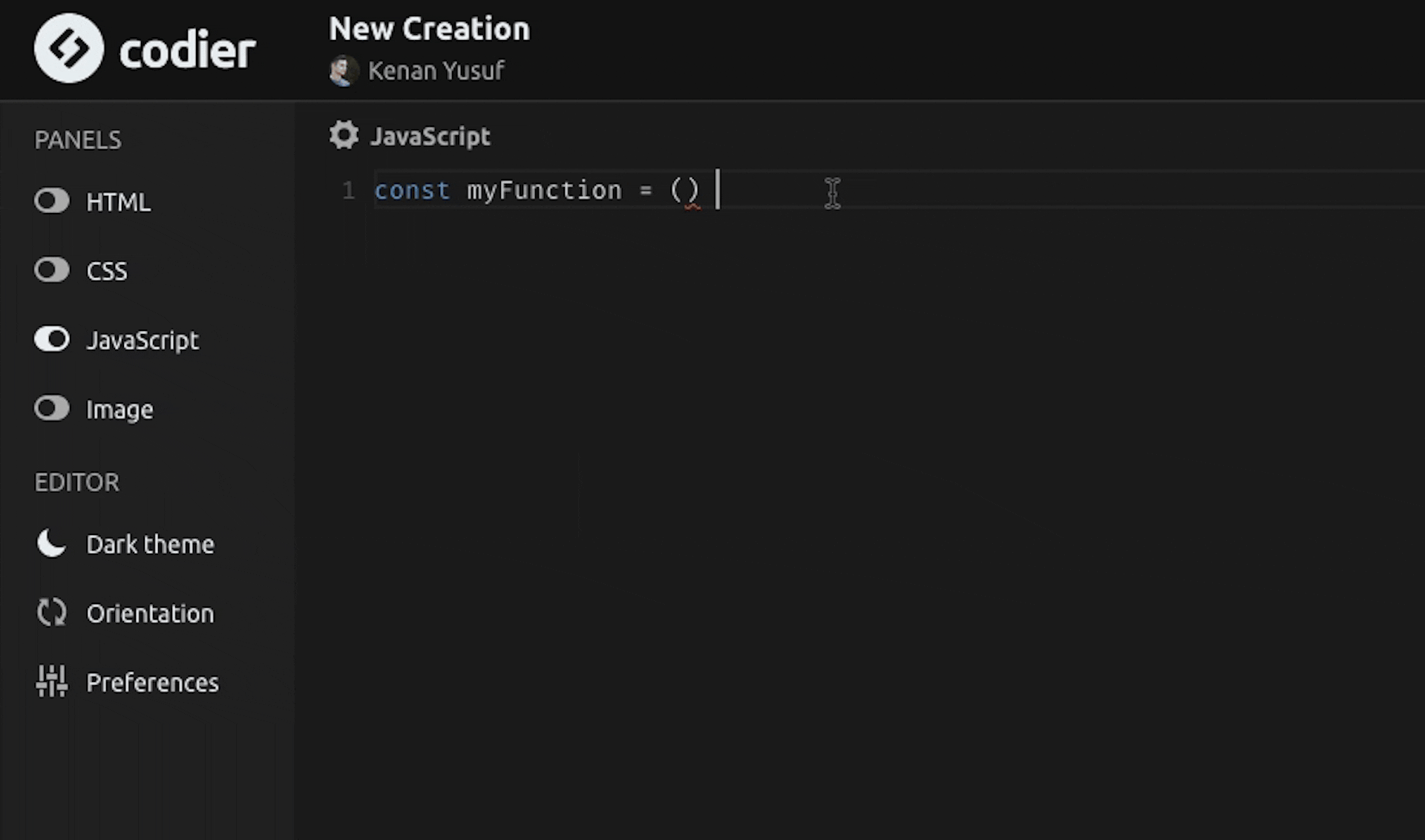This screenshot has width=1425, height=840.
Task: Click the moon icon for Dark theme
Action: pos(51,543)
